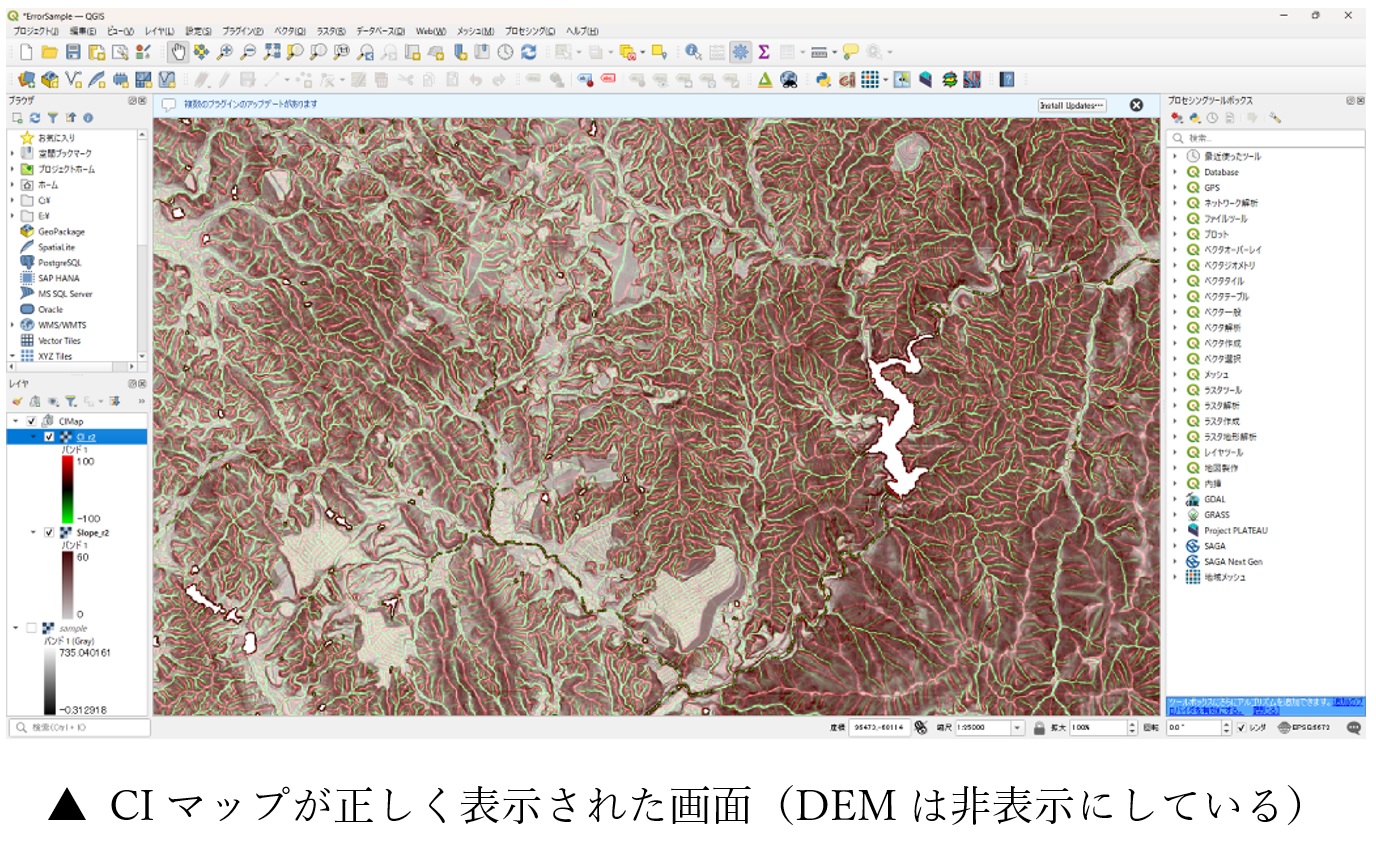1376x843 pixels.
Task: Select the Pan Map hand tool
Action: coord(179,52)
